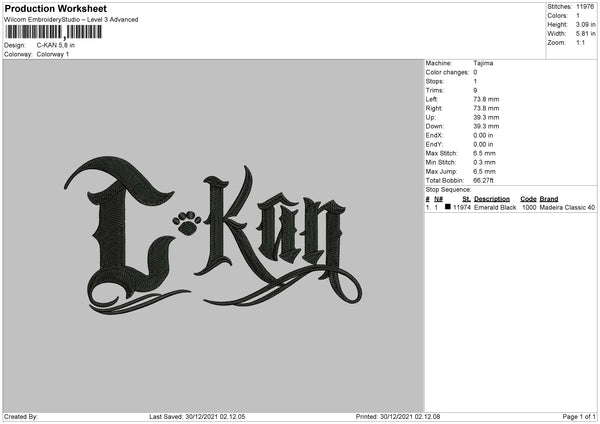Click the Height value 3.09 in
Image resolution: width=600 pixels, height=424 pixels.
tap(585, 24)
